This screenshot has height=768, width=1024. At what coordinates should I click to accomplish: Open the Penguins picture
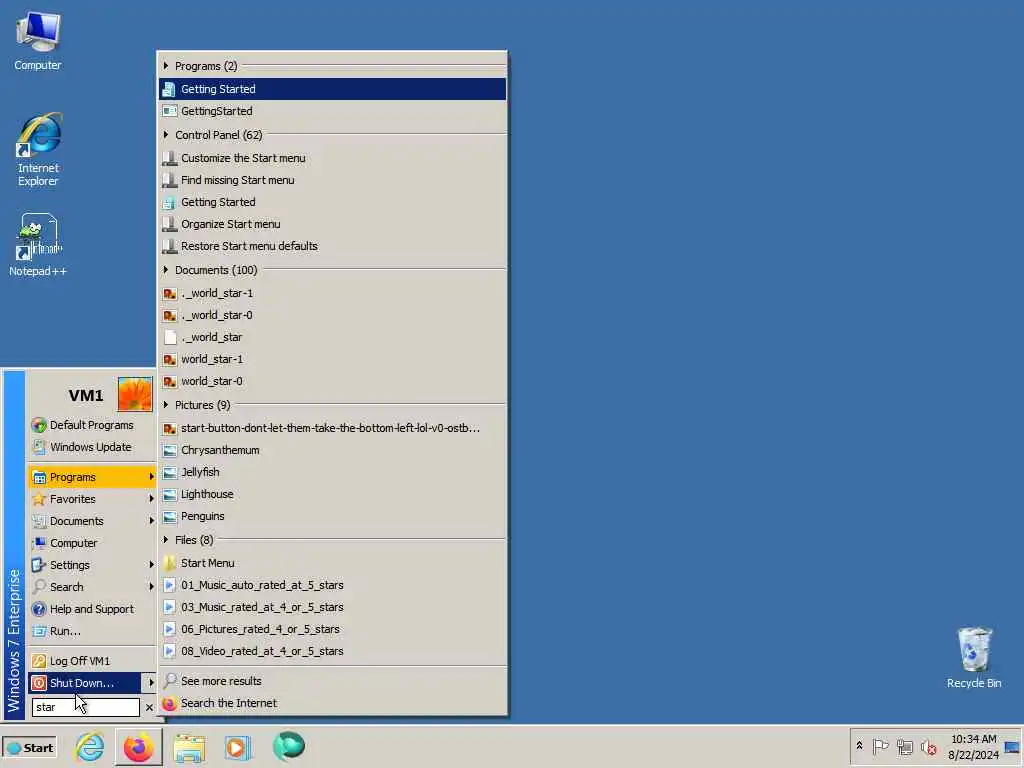pos(332,517)
